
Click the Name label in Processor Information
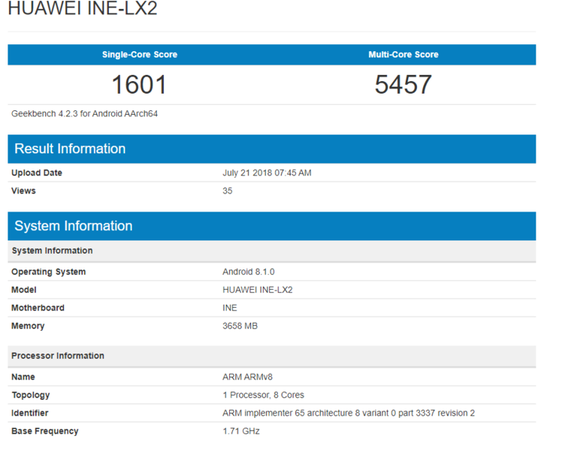23,377
